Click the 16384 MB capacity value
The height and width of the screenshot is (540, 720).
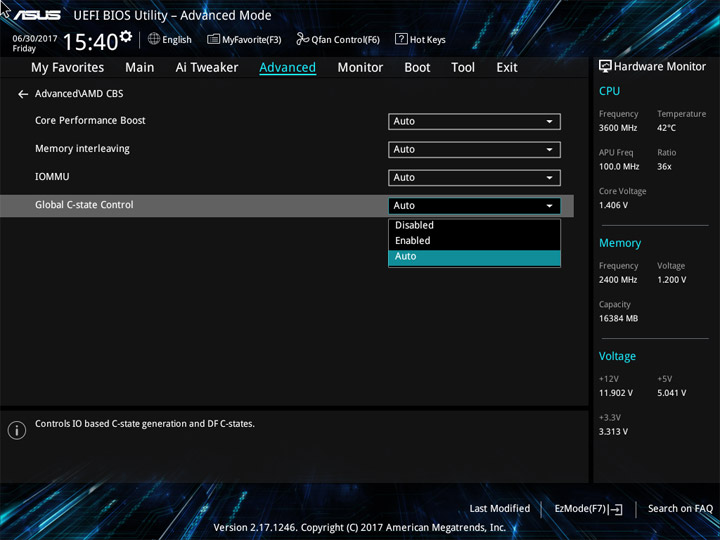[619, 318]
